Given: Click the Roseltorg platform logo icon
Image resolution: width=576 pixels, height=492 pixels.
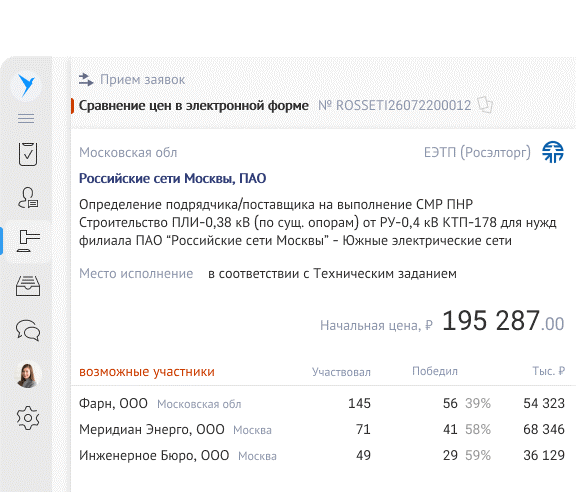Looking at the screenshot, I should [x=553, y=152].
